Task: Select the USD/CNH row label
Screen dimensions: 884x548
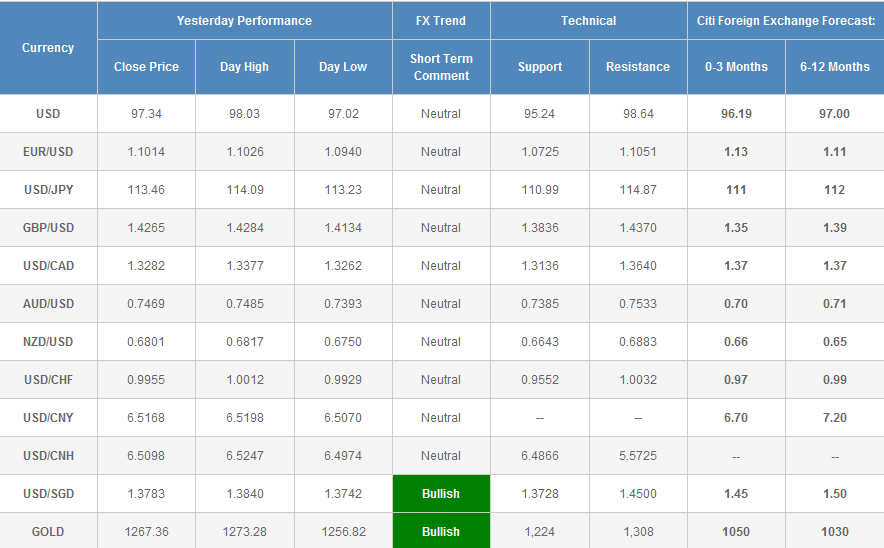Action: coord(48,456)
